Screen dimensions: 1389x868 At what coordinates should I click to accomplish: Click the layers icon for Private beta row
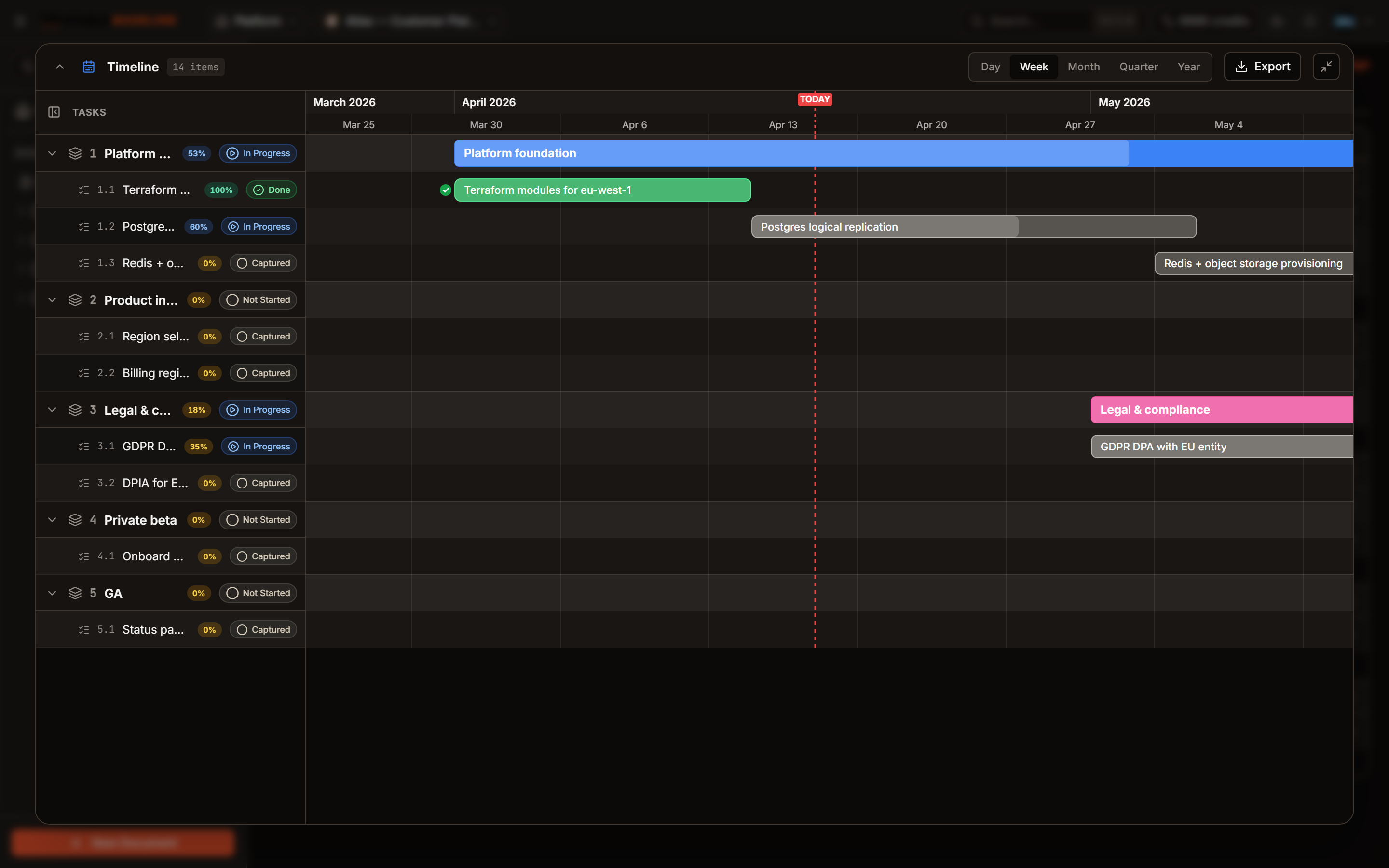coord(75,519)
